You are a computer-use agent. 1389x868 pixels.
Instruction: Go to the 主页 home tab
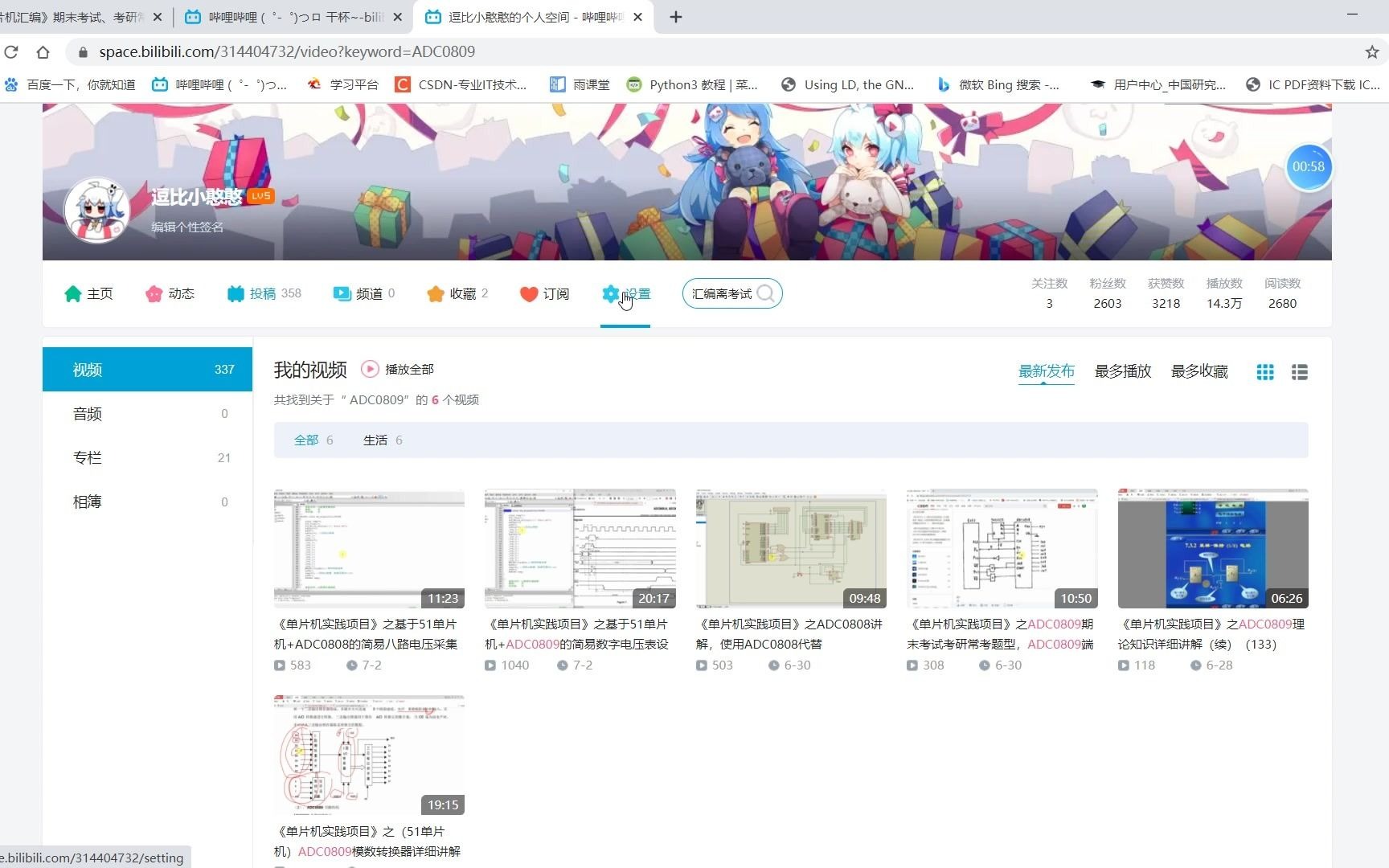point(89,294)
